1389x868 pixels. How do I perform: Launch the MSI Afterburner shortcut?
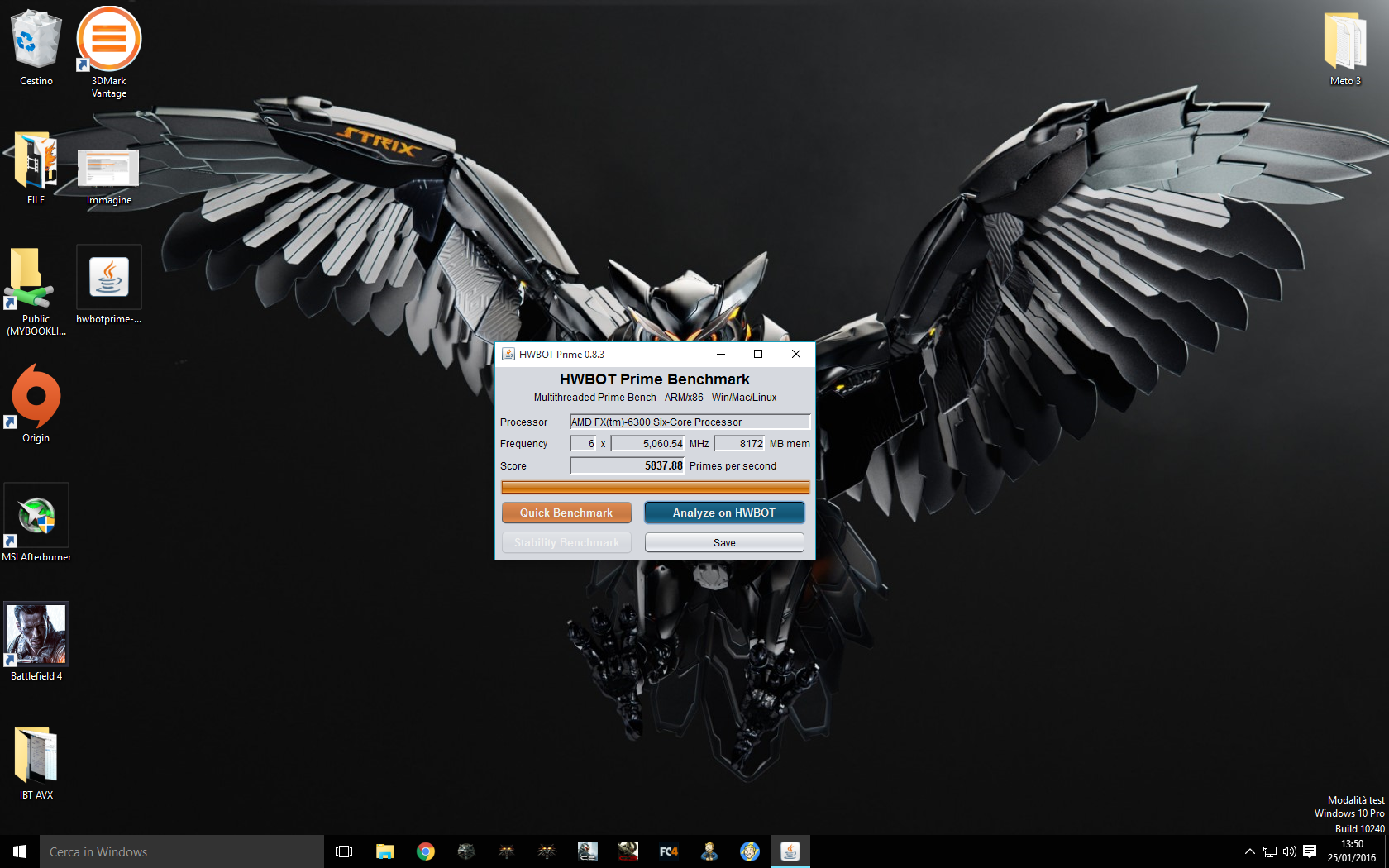(x=36, y=523)
